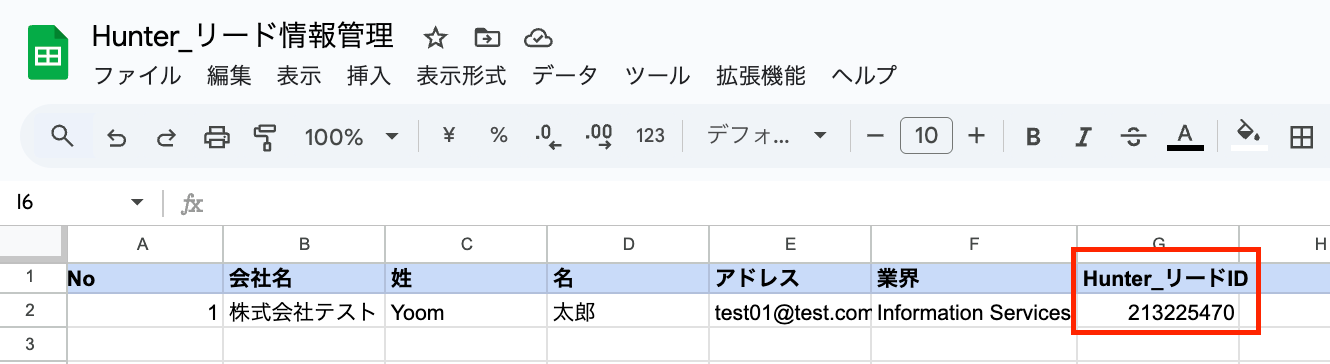Viewport: 1330px width, 364px height.
Task: Star the Hunter_リード情報管理 document
Action: pos(435,38)
